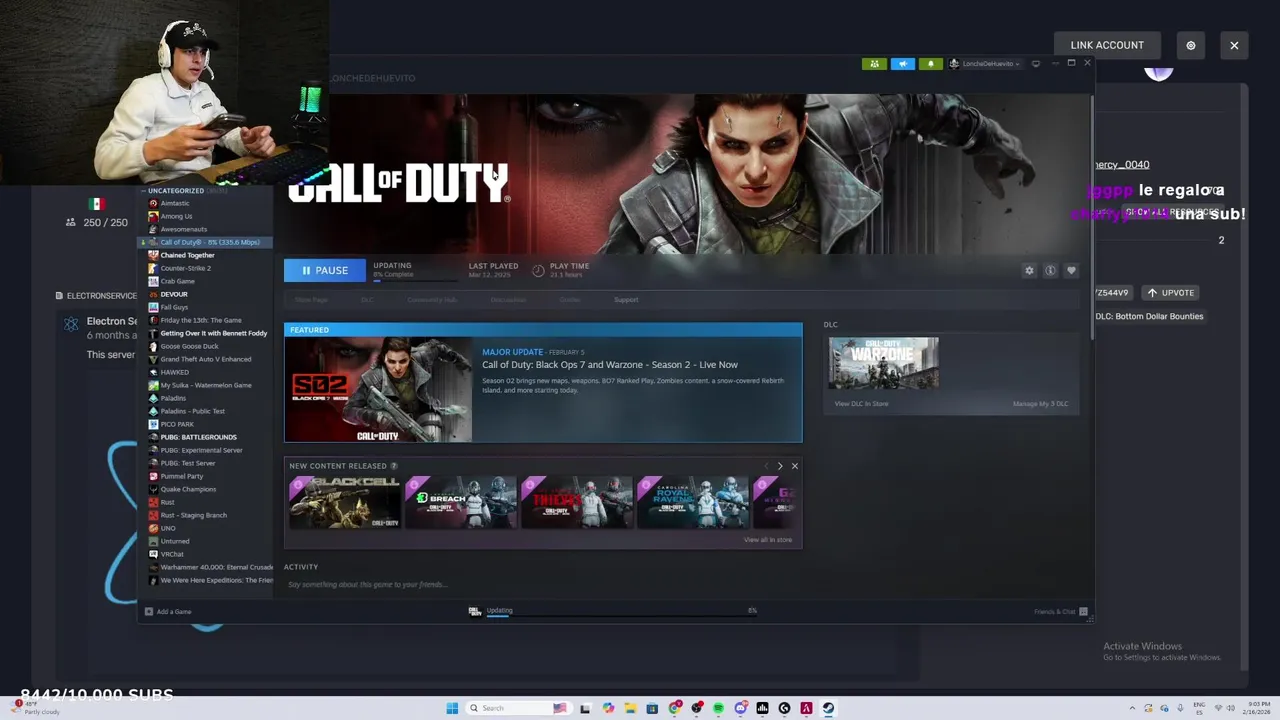Open the DLC tab
Screen dimensions: 1280x720
[367, 299]
